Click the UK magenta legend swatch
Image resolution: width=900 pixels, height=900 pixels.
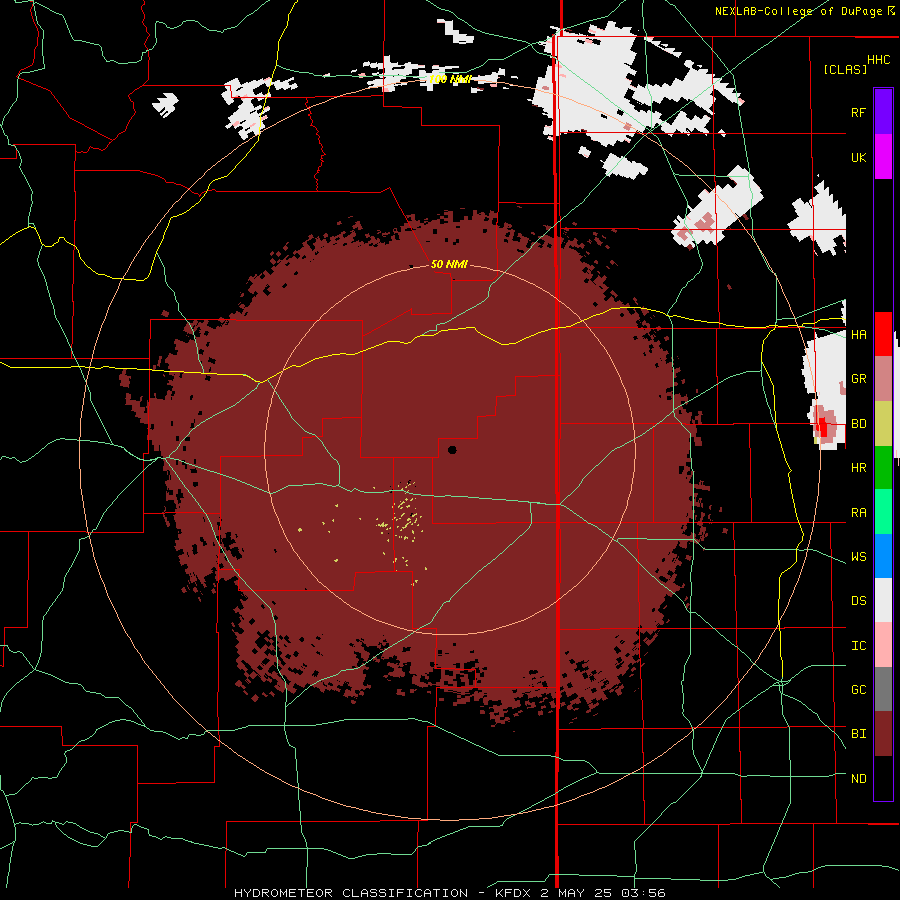coord(883,157)
